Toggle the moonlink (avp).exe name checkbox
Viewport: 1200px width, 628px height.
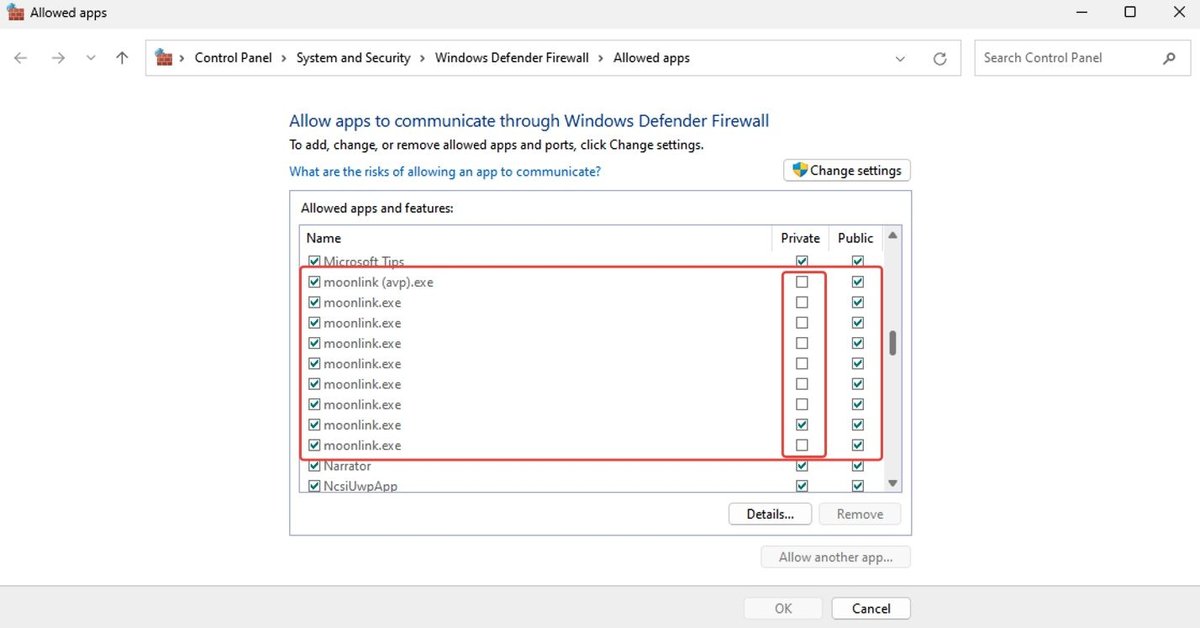pos(314,282)
